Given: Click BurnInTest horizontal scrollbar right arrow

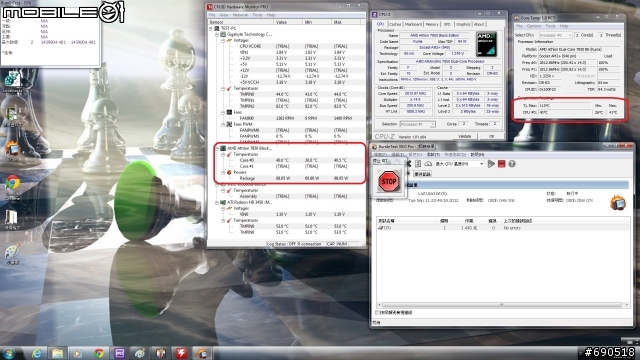Looking at the screenshot, I should (x=627, y=304).
